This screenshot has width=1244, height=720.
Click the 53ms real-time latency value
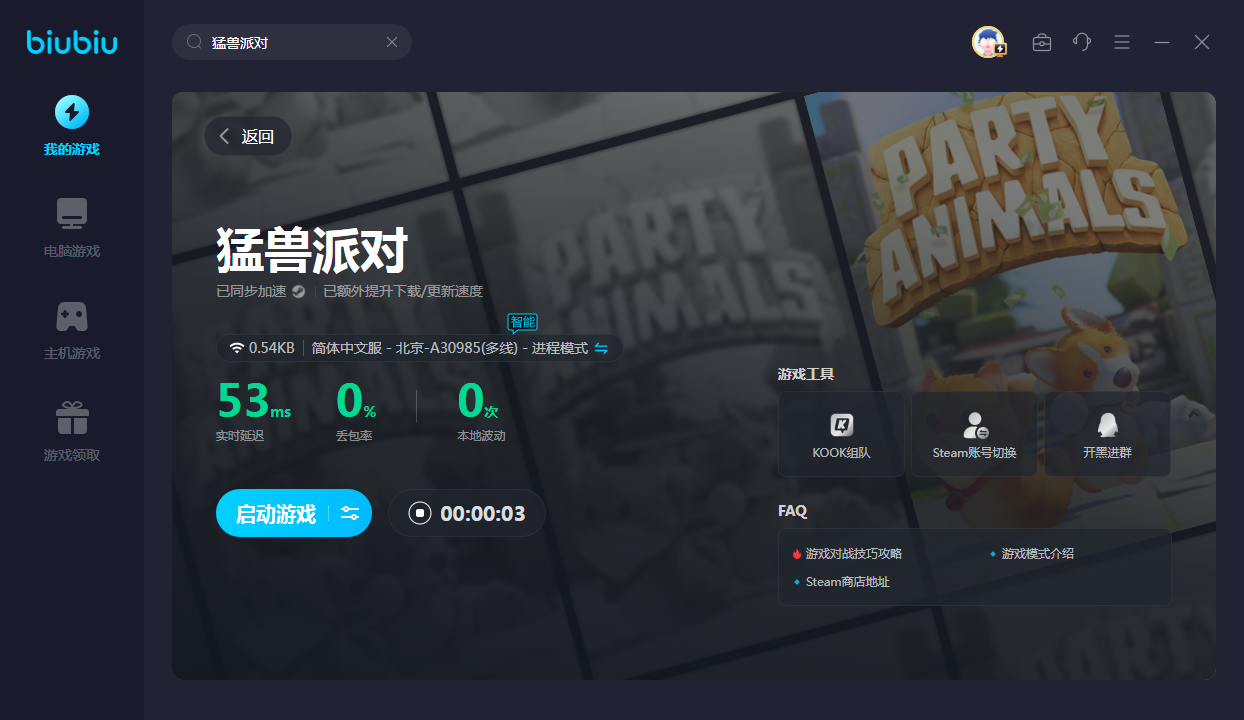click(254, 401)
